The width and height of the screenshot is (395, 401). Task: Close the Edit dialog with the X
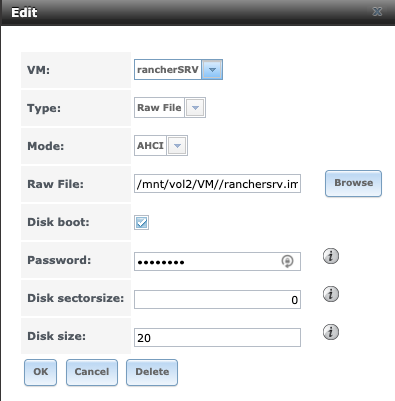[x=377, y=12]
